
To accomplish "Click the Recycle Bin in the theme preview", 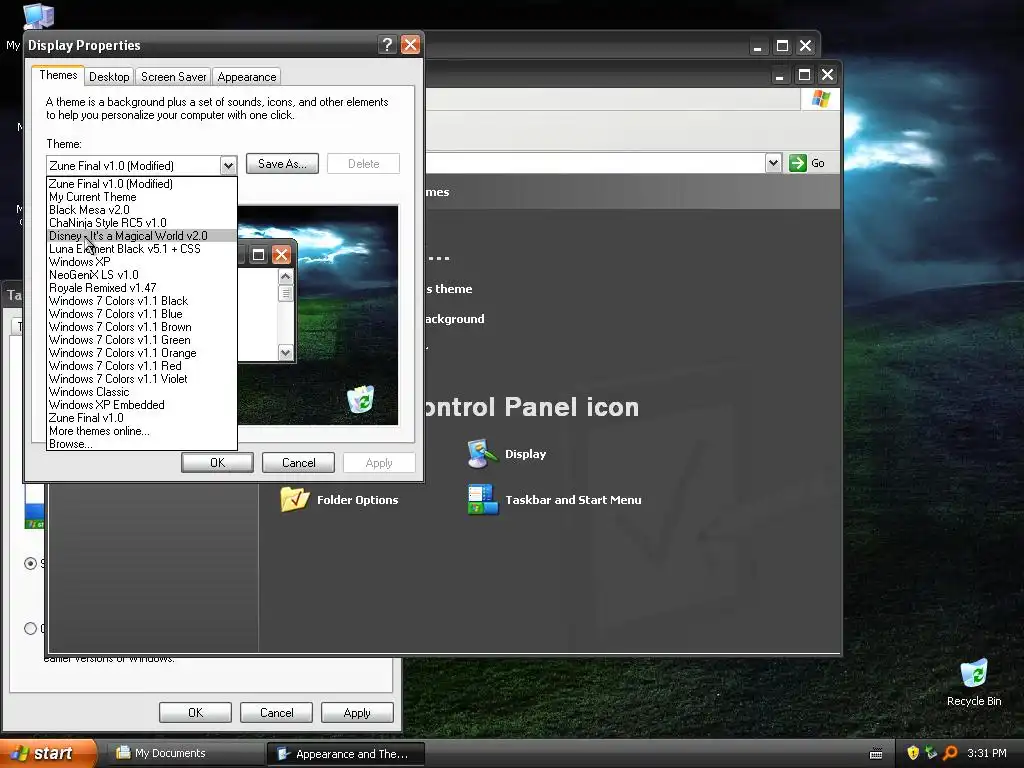I will (360, 399).
